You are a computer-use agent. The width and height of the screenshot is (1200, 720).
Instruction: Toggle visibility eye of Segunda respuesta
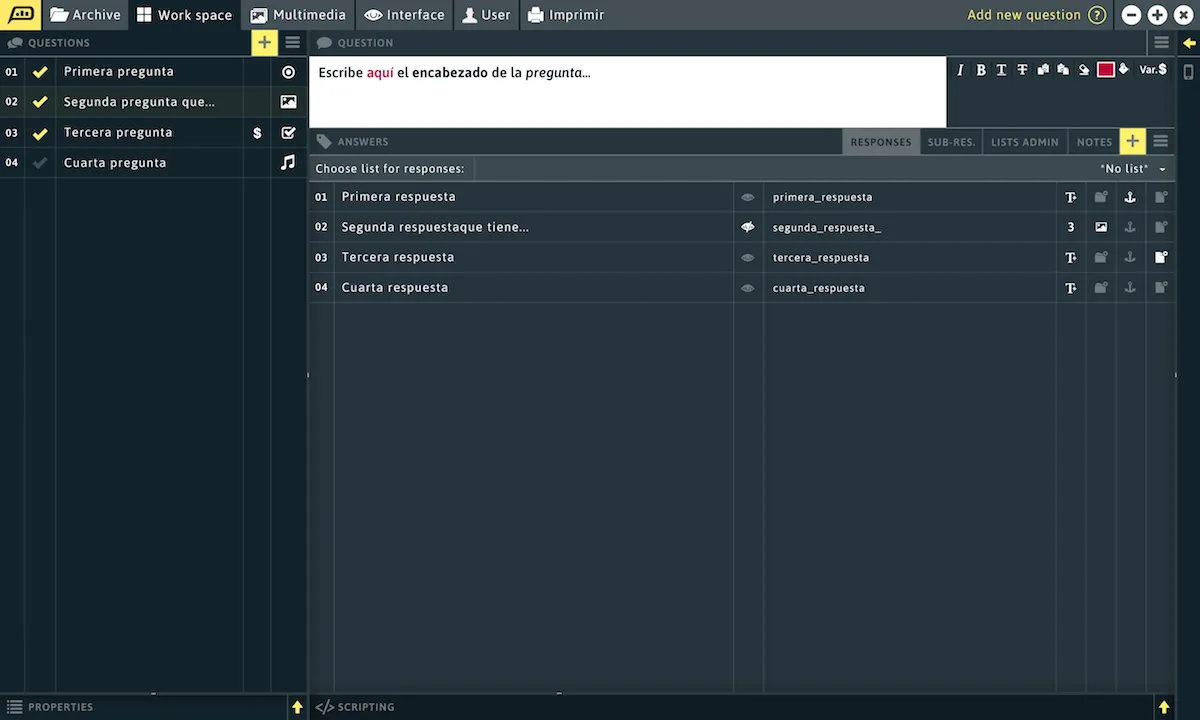click(747, 228)
